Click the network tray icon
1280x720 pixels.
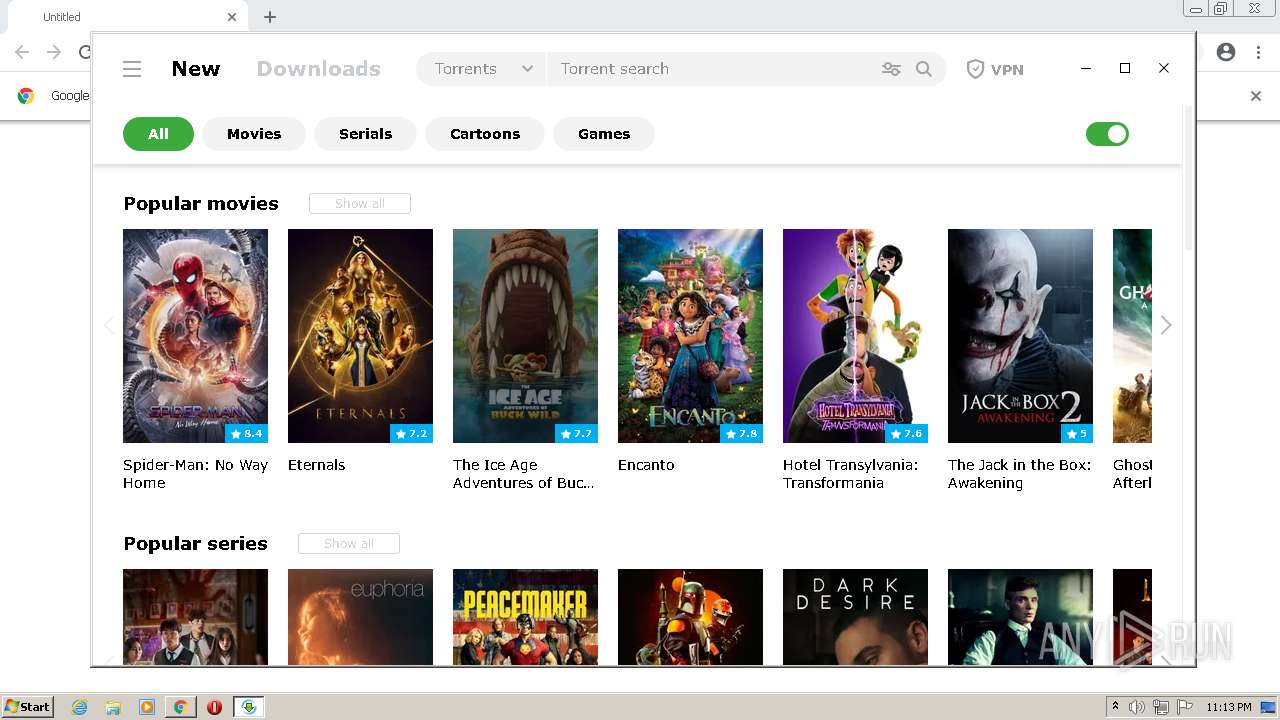(x=1161, y=707)
